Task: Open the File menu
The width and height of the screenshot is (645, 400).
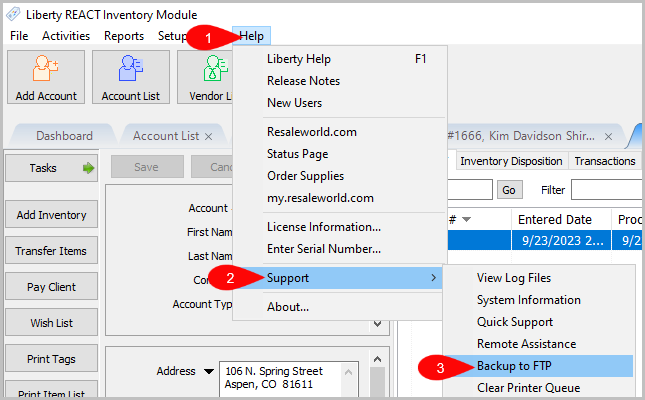Action: (x=19, y=36)
